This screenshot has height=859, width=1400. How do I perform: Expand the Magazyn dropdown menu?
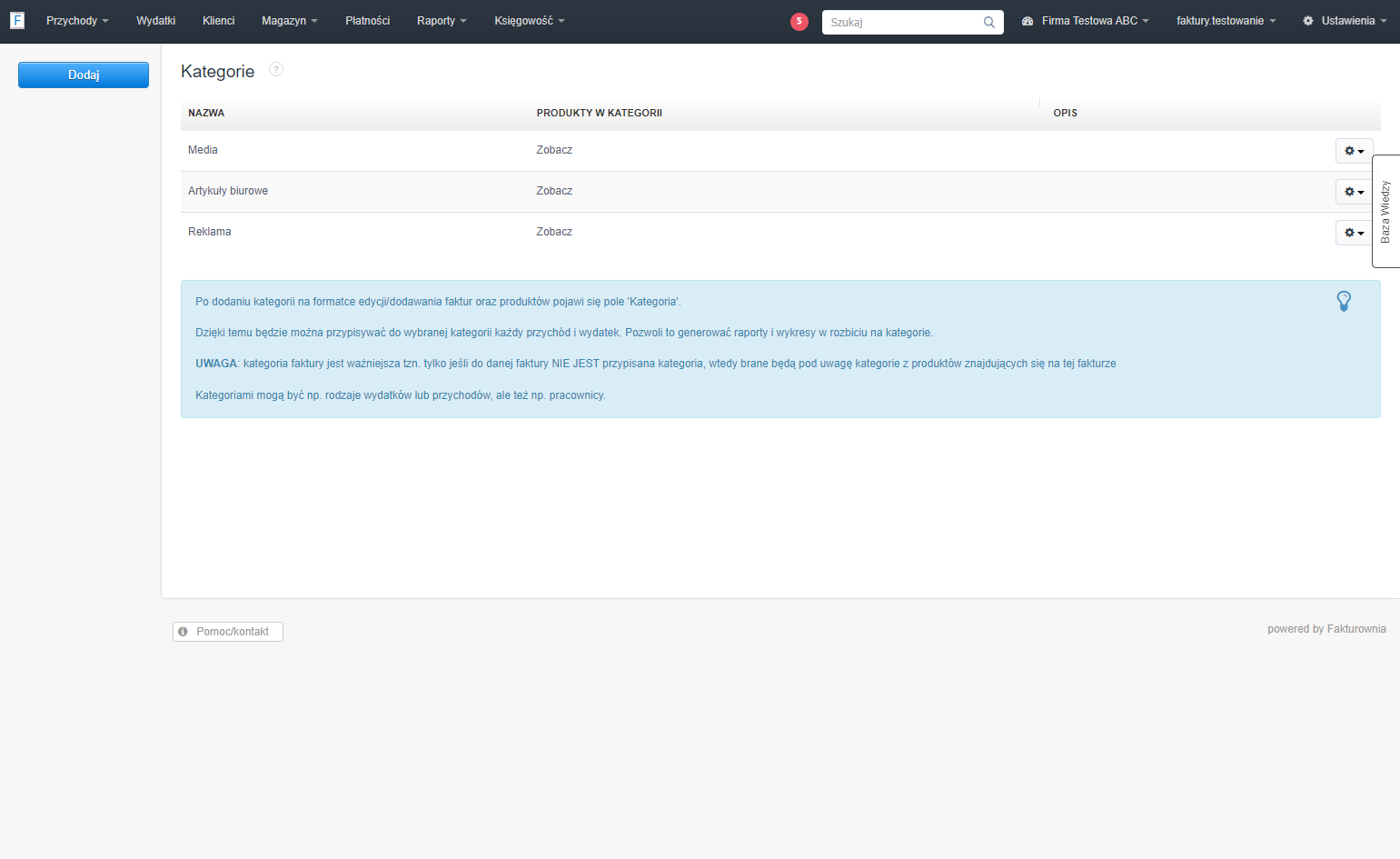[x=290, y=21]
